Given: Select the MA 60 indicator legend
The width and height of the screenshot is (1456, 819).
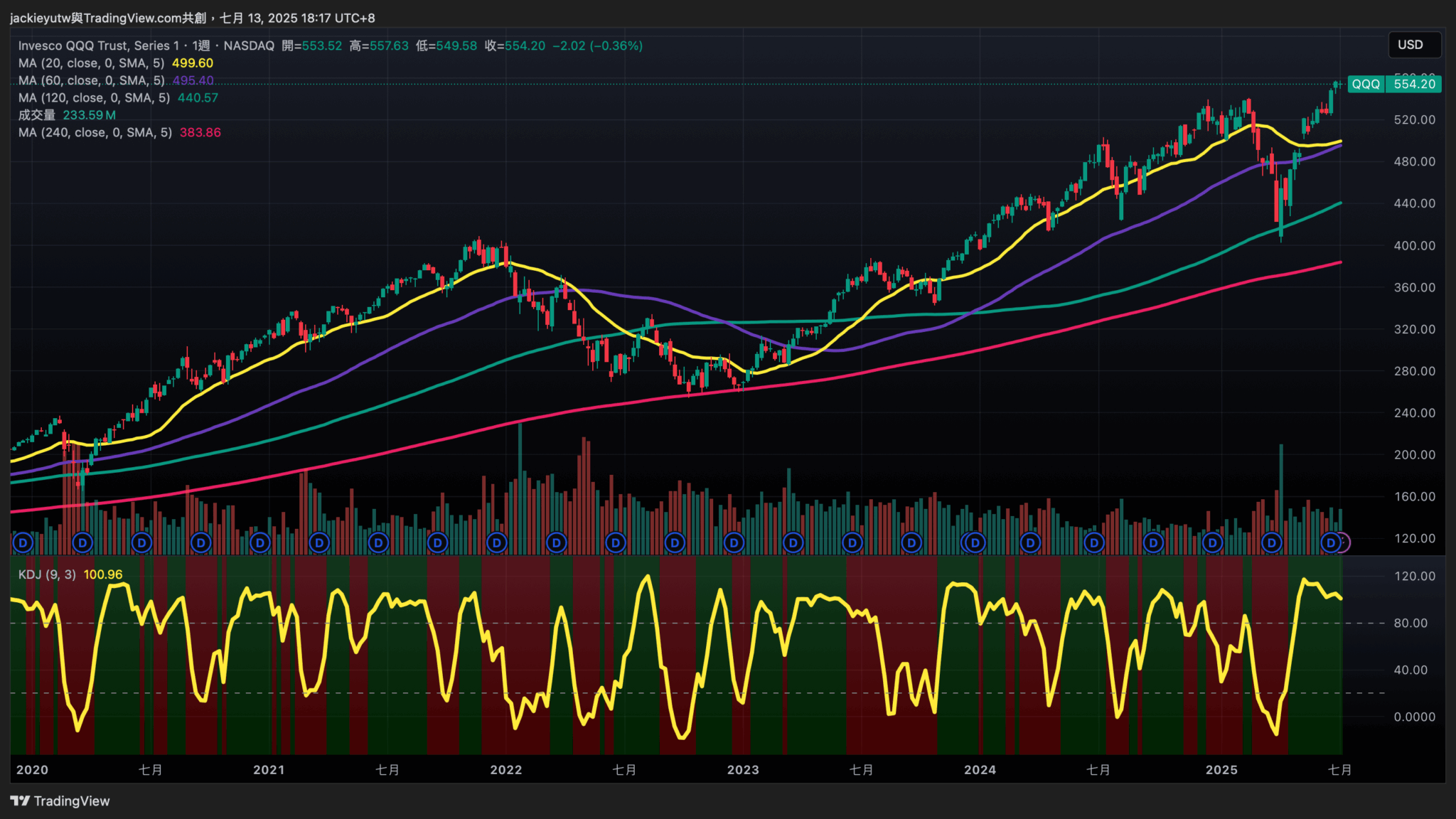Looking at the screenshot, I should tap(91, 80).
